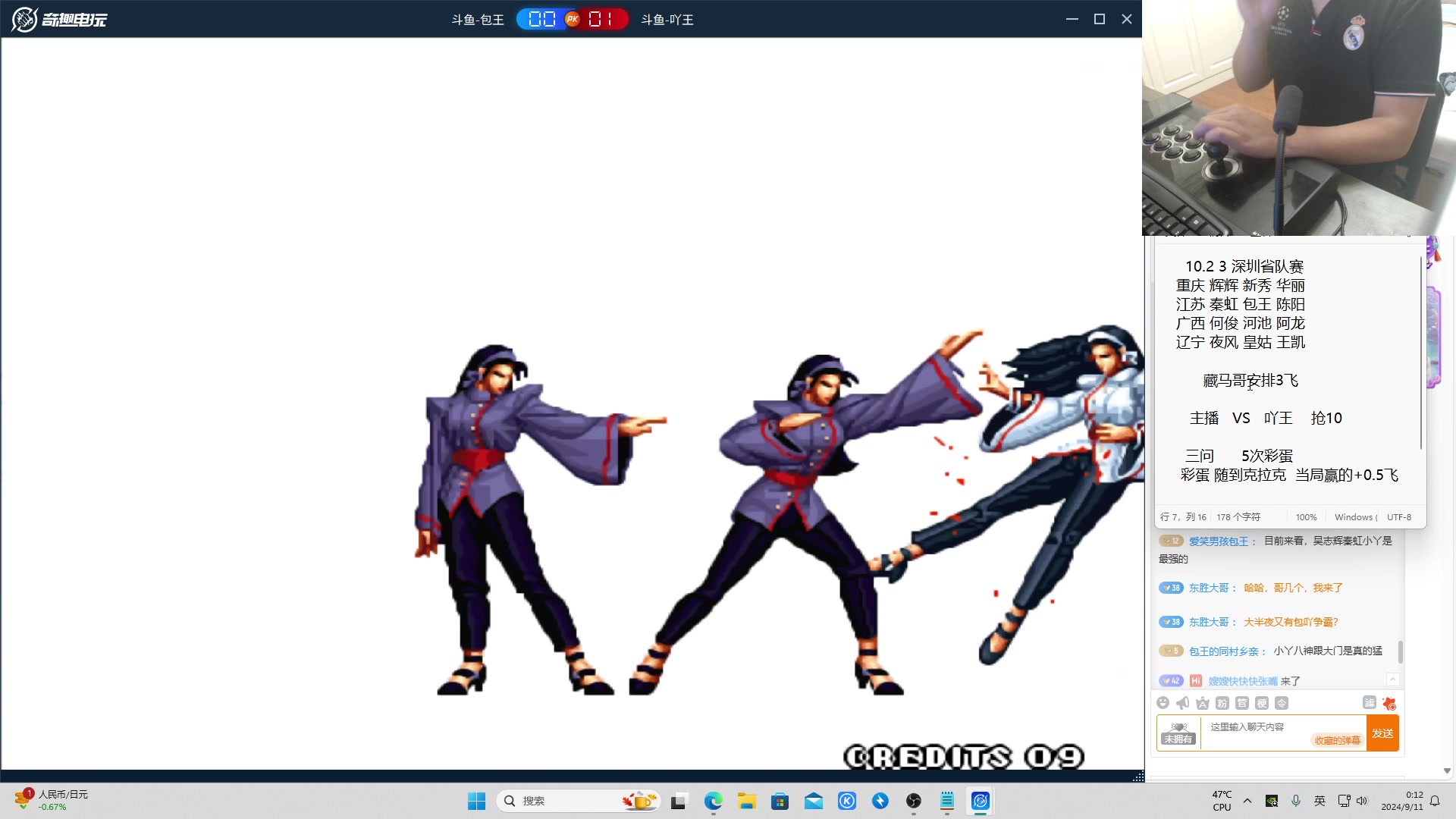Image resolution: width=1456 pixels, height=819 pixels.
Task: Click the line 10.2 3 深圳省队赛 in notepad
Action: point(1244,267)
